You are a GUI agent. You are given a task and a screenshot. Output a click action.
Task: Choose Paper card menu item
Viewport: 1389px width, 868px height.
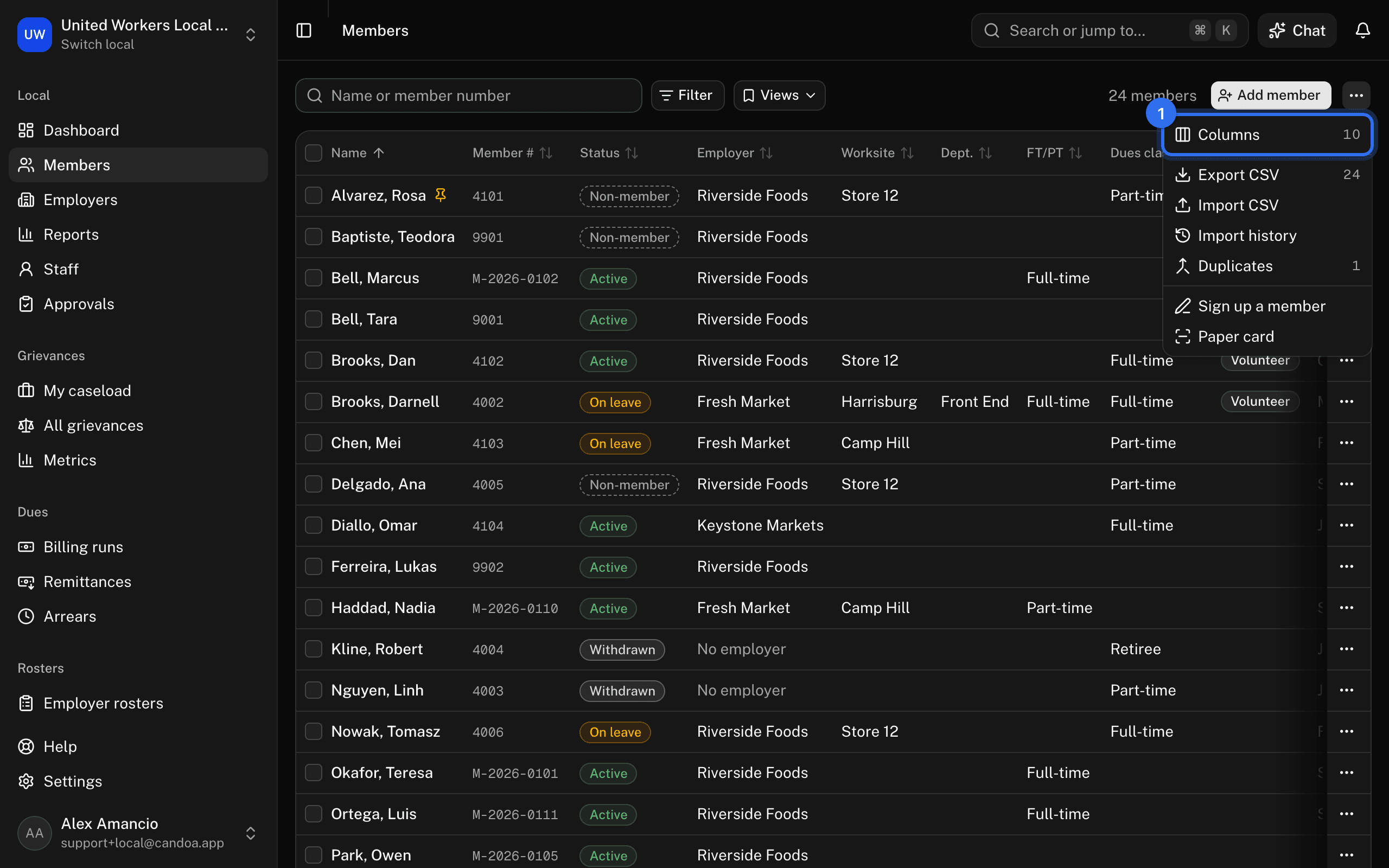coord(1267,336)
